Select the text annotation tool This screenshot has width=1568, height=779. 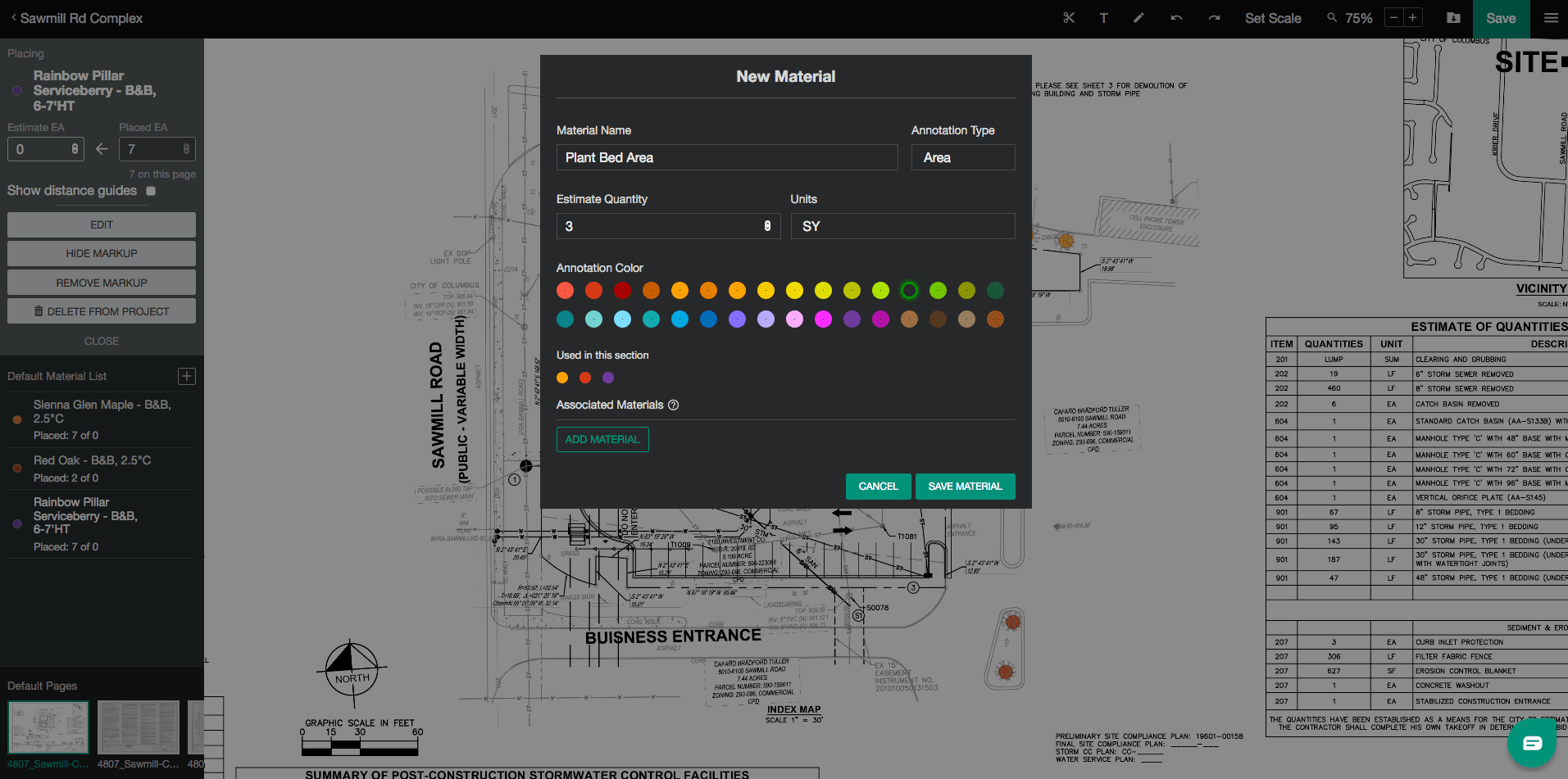point(1104,18)
